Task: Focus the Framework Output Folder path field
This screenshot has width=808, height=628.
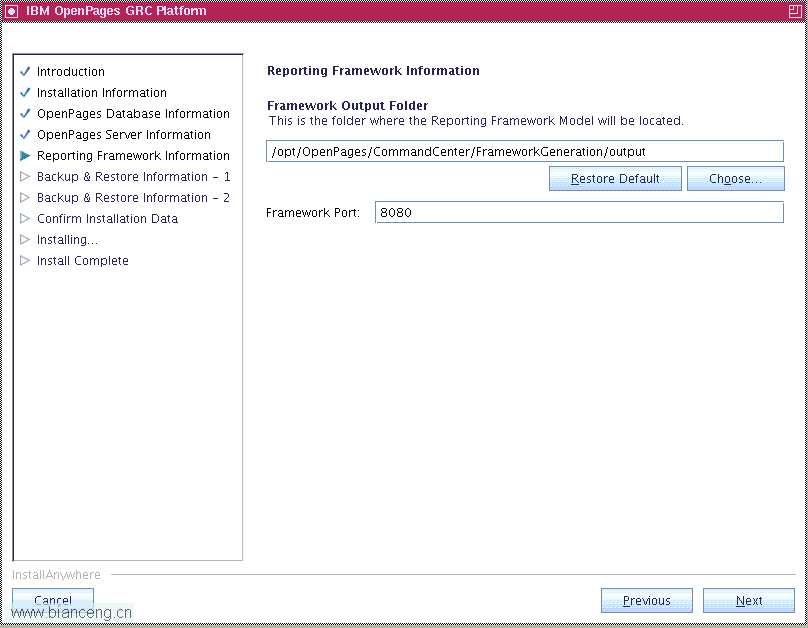Action: [525, 151]
